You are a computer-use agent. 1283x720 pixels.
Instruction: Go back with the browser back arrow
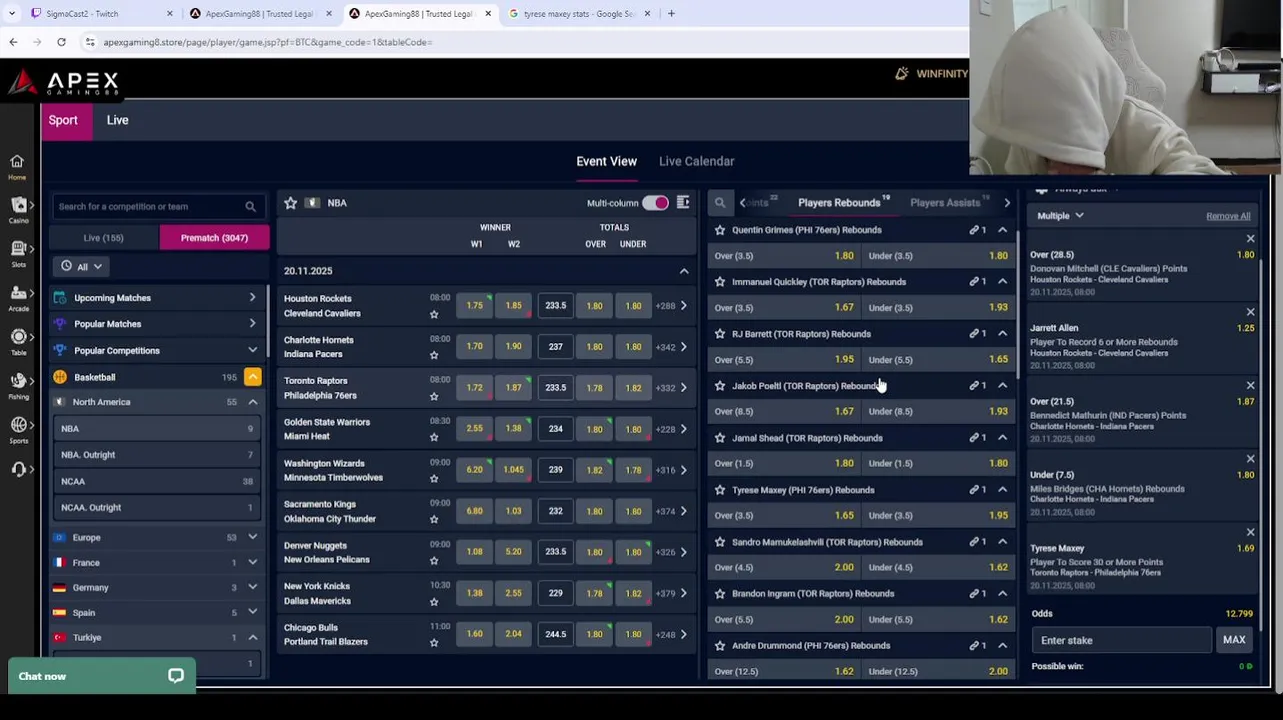coord(13,42)
